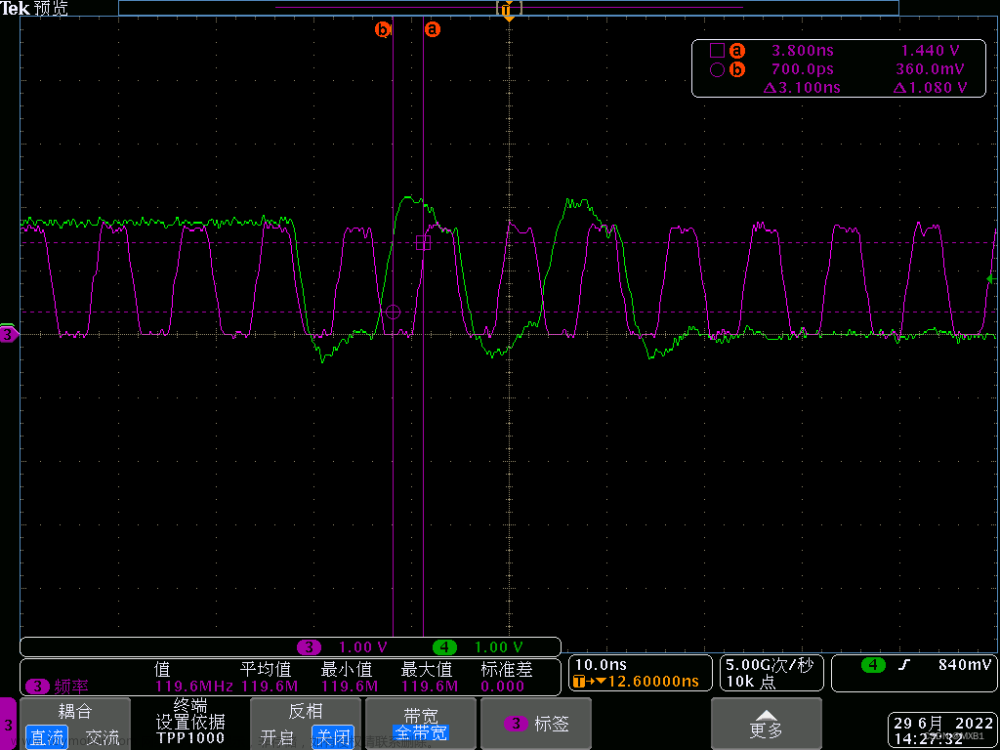Viewport: 1000px width, 750px height.
Task: Click the 最小值 column header
Action: tap(346, 670)
